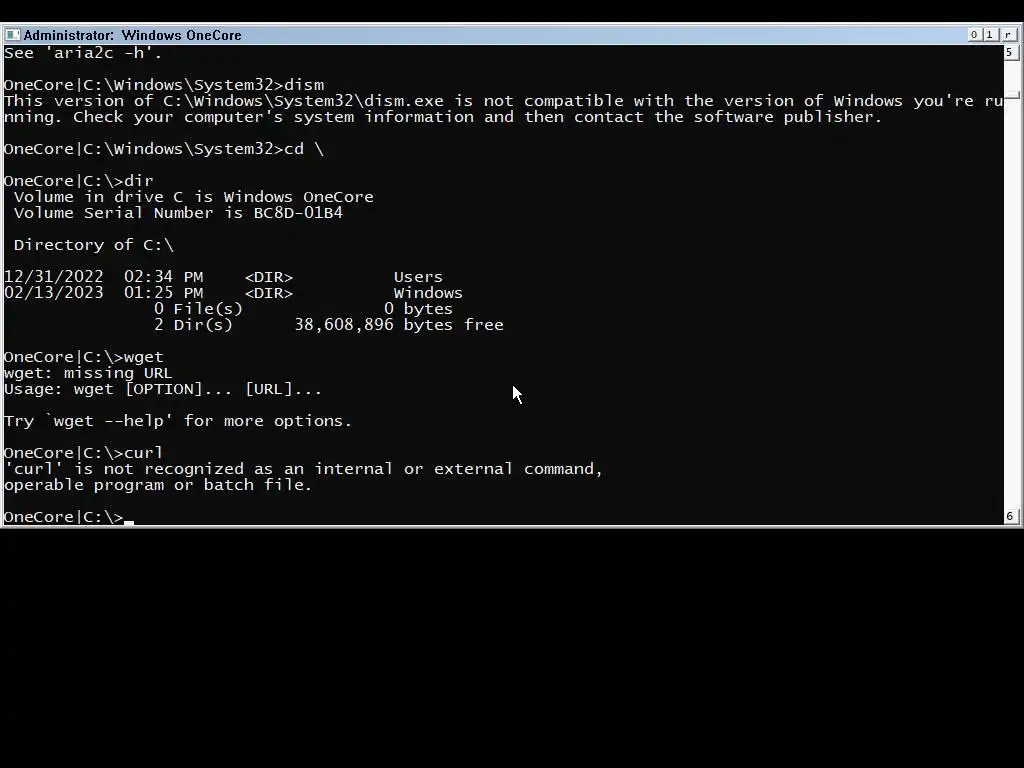Image resolution: width=1024 pixels, height=768 pixels.
Task: Click the Windows directory entry
Action: pos(428,293)
